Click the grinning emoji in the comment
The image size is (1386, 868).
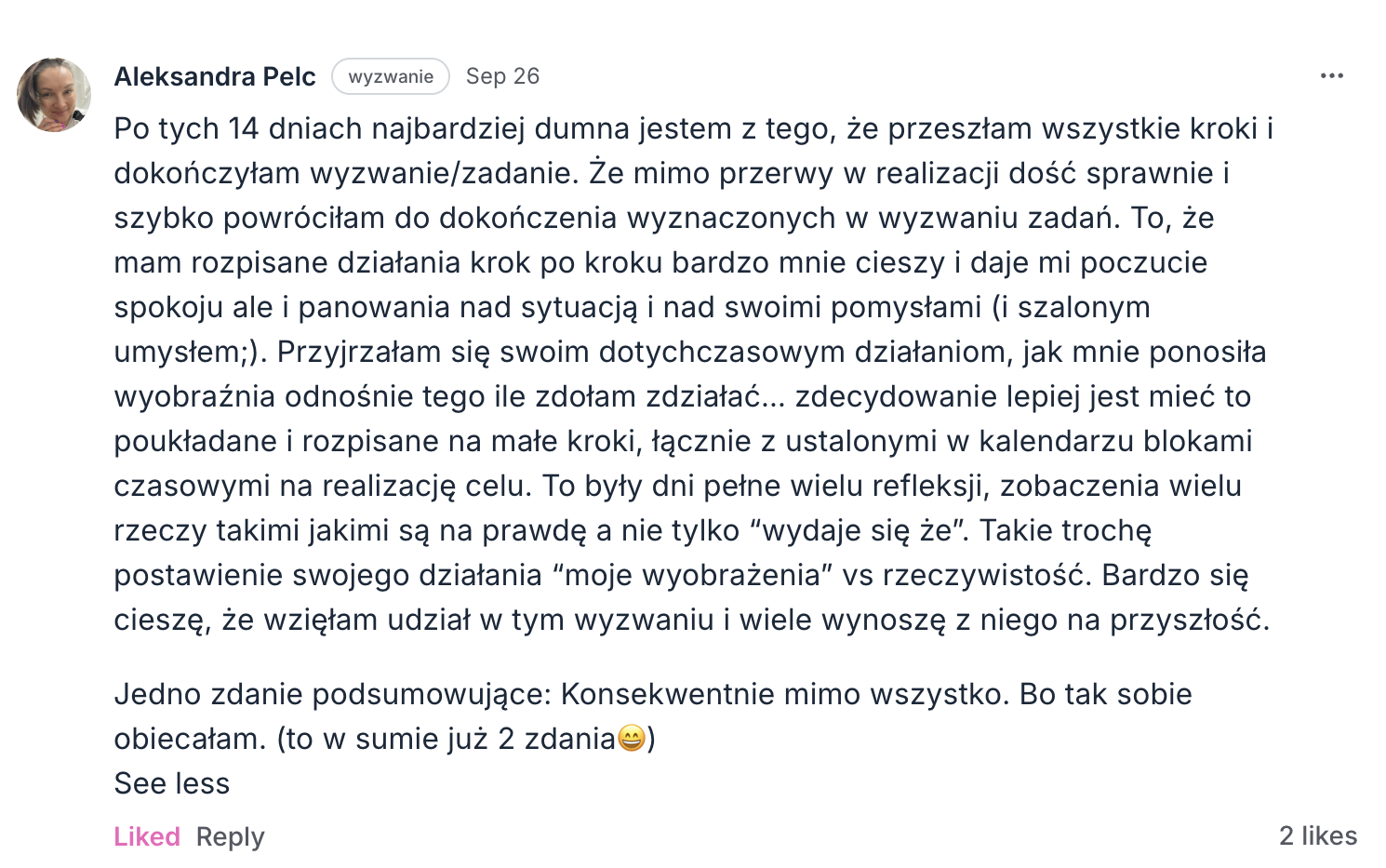pyautogui.click(x=632, y=739)
